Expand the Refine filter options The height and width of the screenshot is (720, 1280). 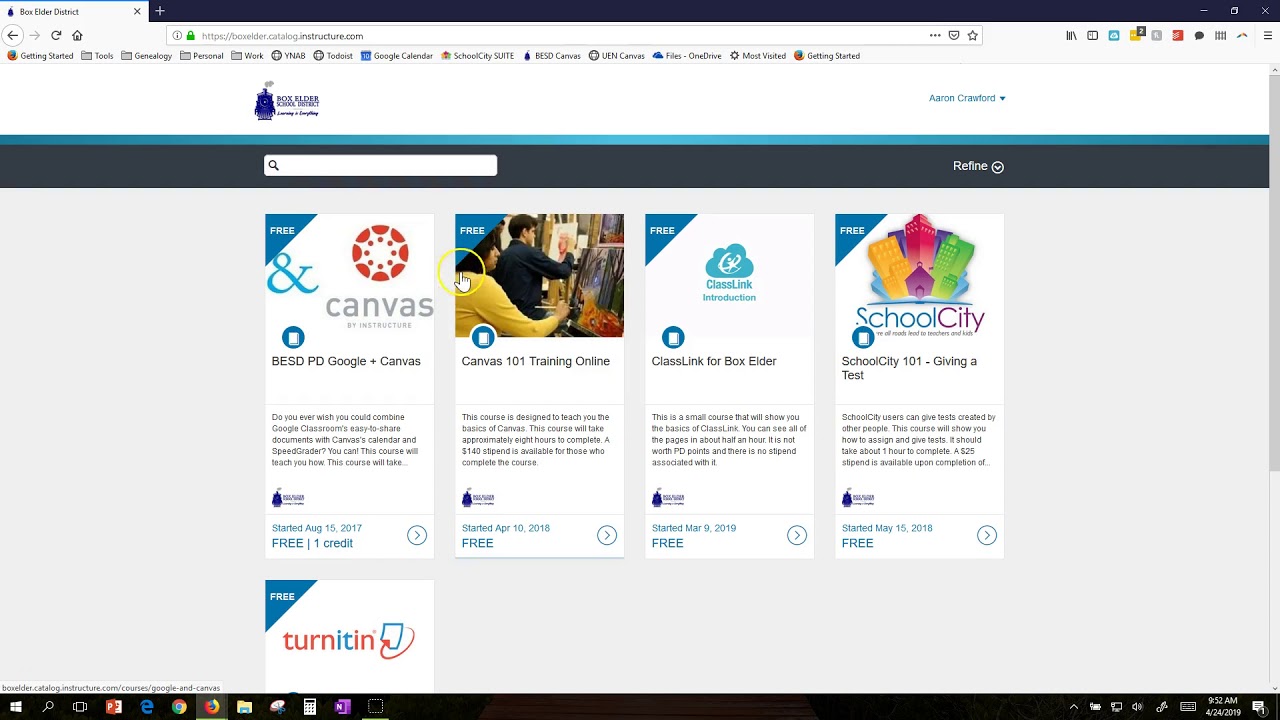click(x=978, y=166)
